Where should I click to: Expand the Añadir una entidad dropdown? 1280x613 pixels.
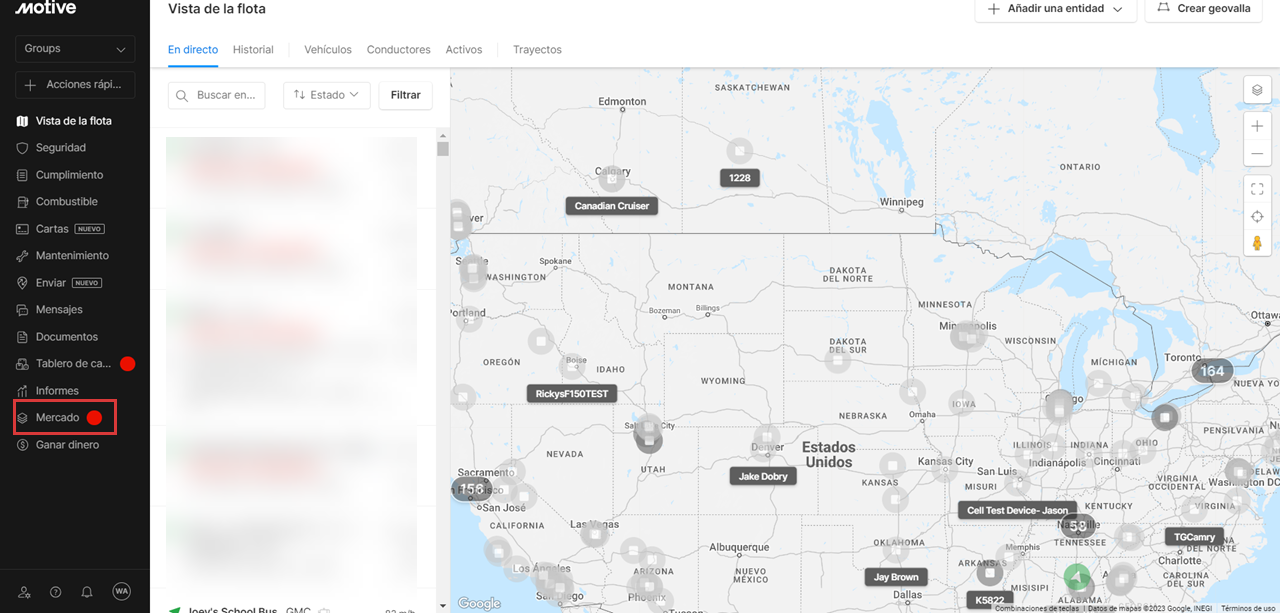click(x=1056, y=9)
